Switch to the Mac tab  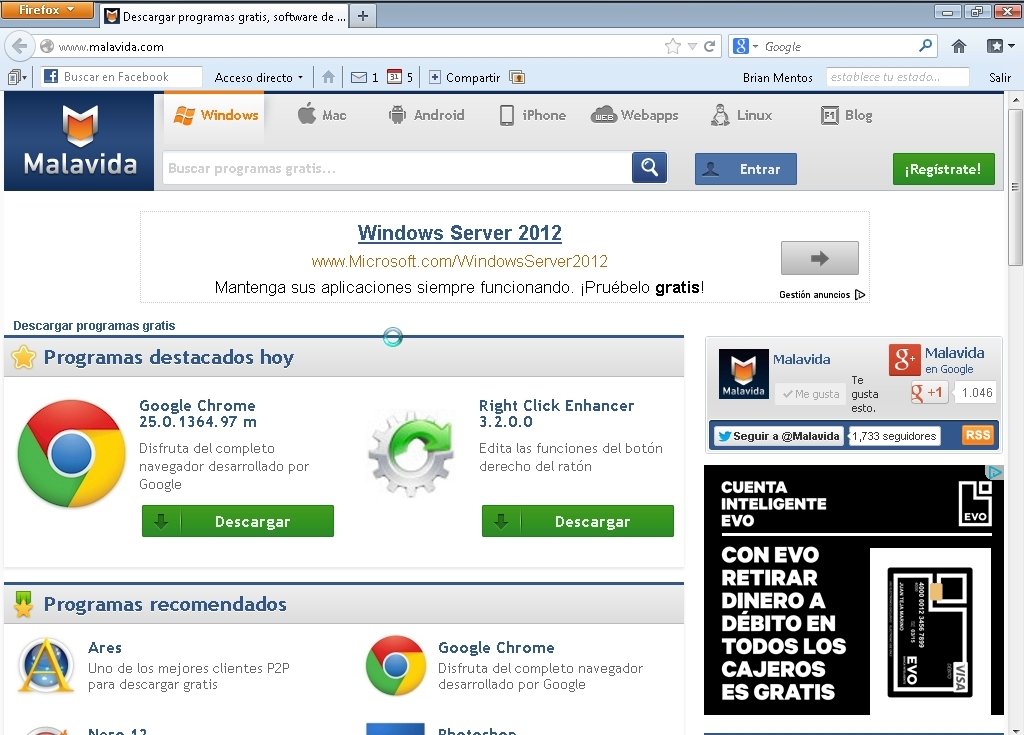322,115
